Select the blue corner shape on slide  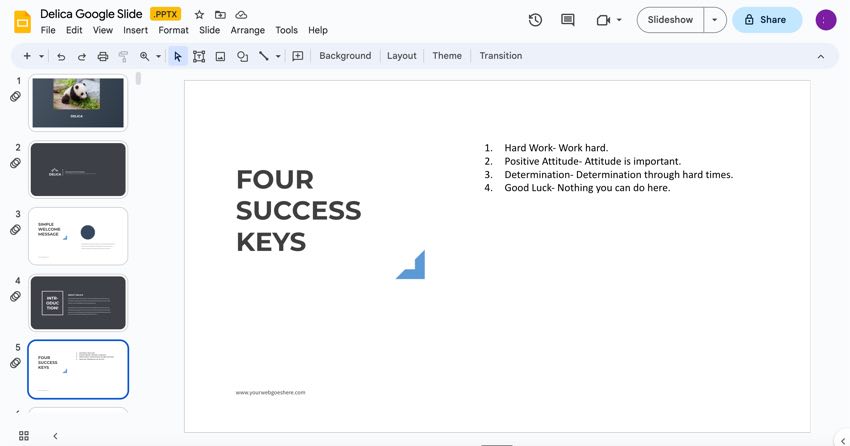click(410, 264)
